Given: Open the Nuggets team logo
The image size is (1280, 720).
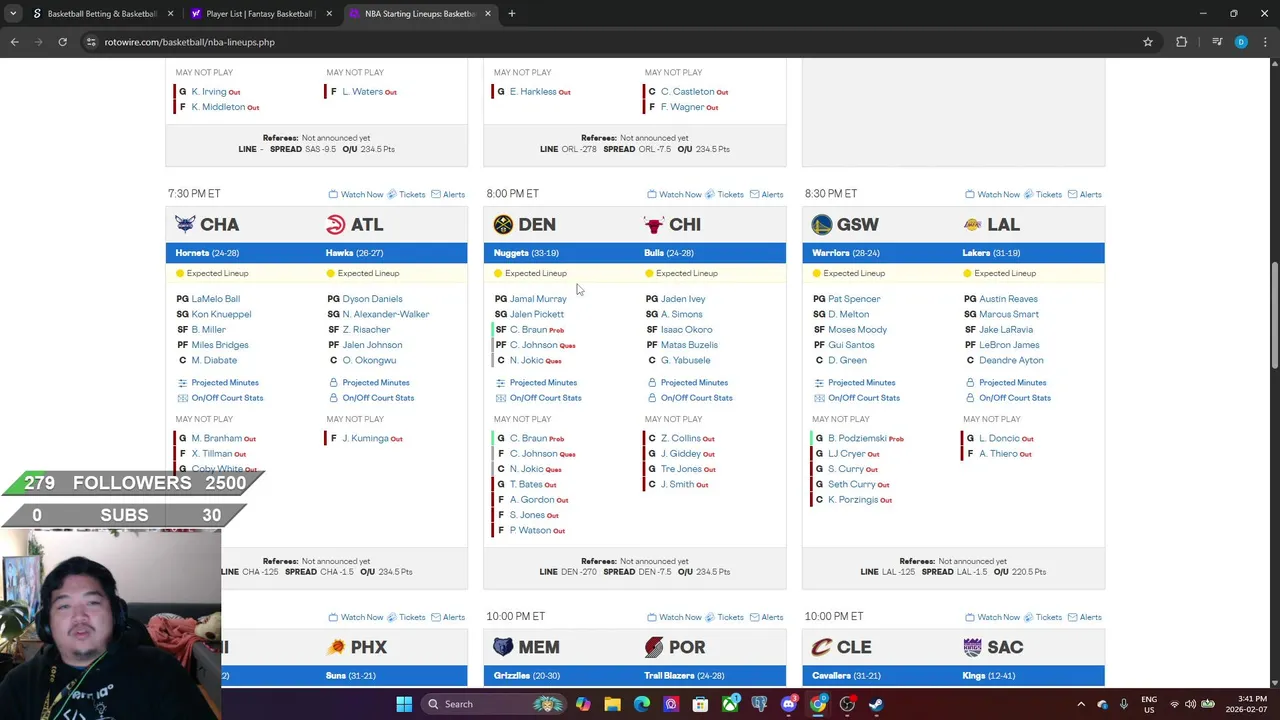Looking at the screenshot, I should [503, 225].
